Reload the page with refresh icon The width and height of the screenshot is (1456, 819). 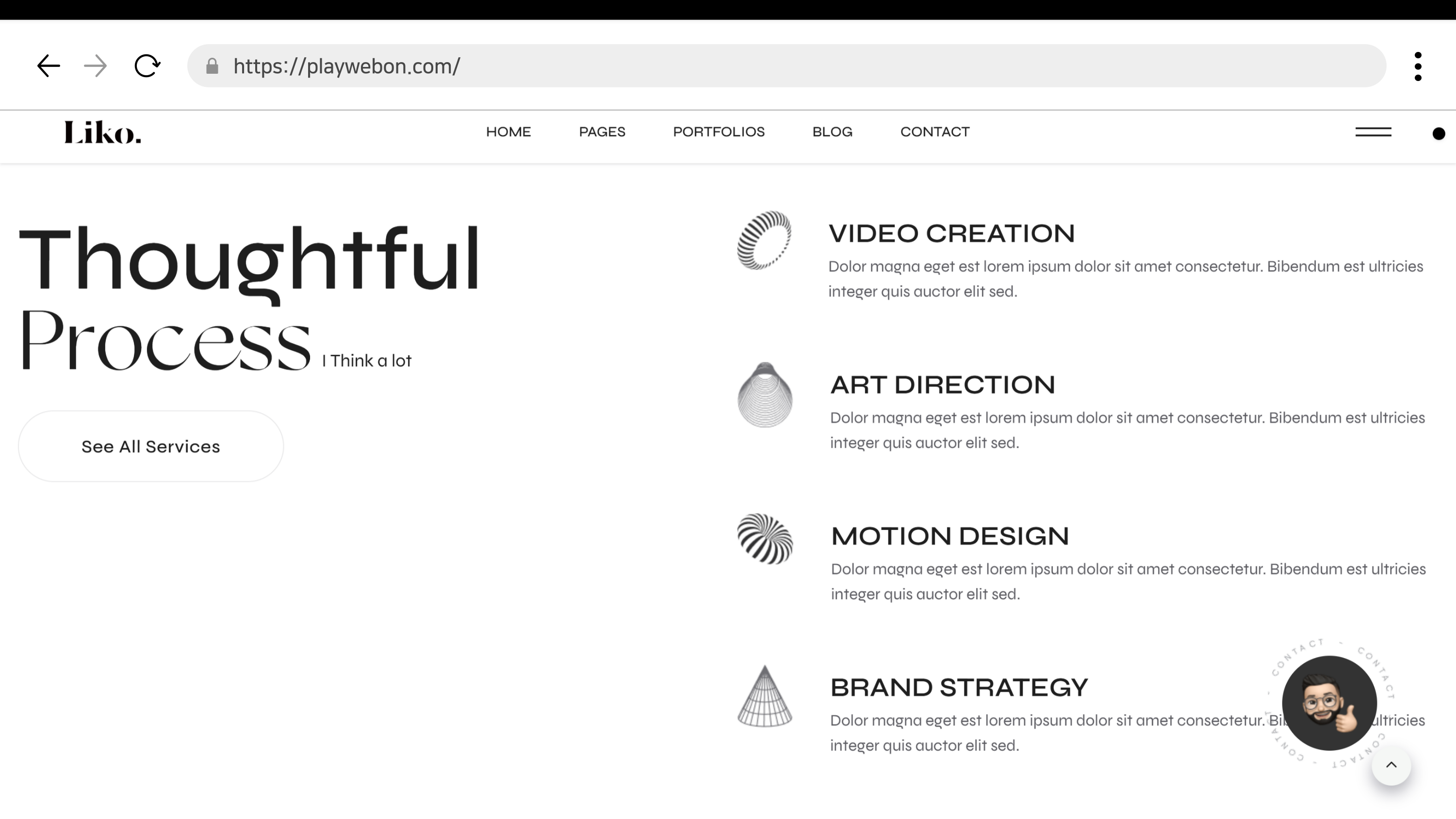point(147,66)
